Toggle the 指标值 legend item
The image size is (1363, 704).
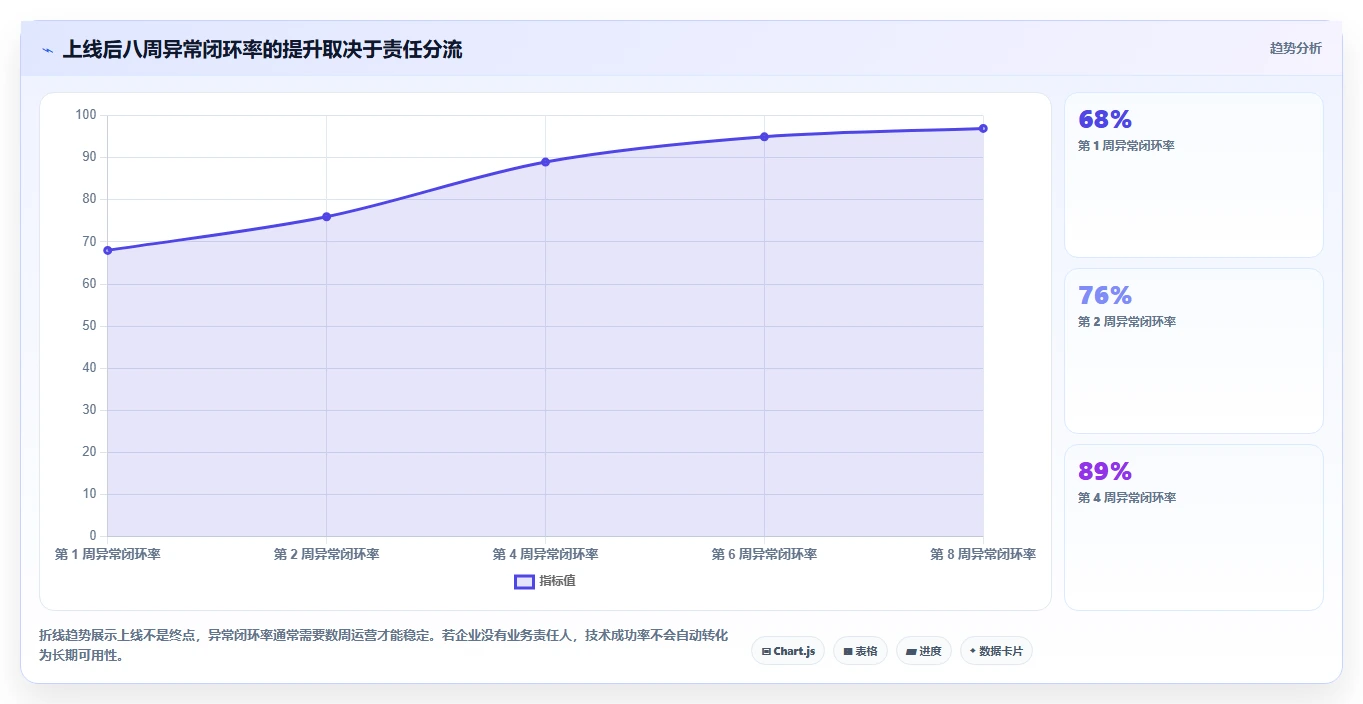545,581
